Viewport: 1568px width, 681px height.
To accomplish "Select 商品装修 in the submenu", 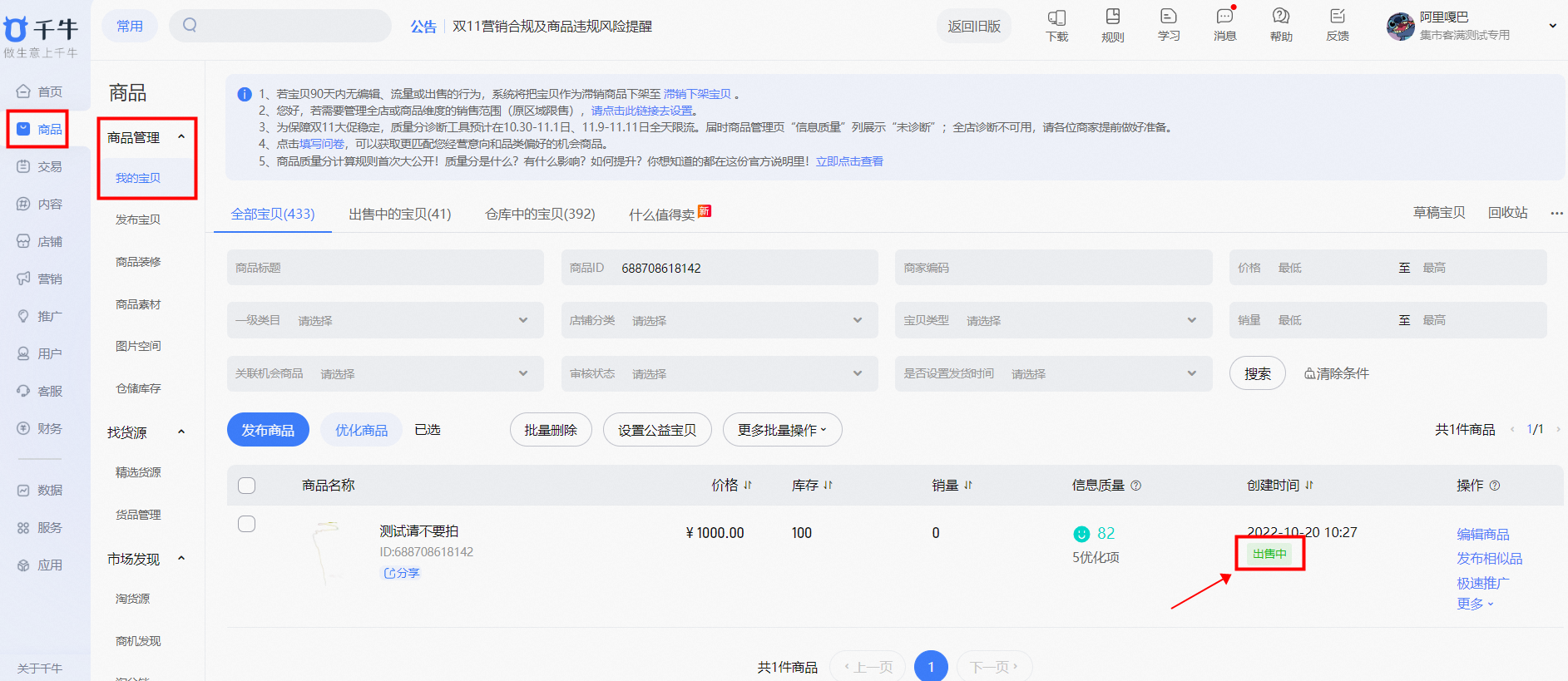I will click(x=138, y=262).
